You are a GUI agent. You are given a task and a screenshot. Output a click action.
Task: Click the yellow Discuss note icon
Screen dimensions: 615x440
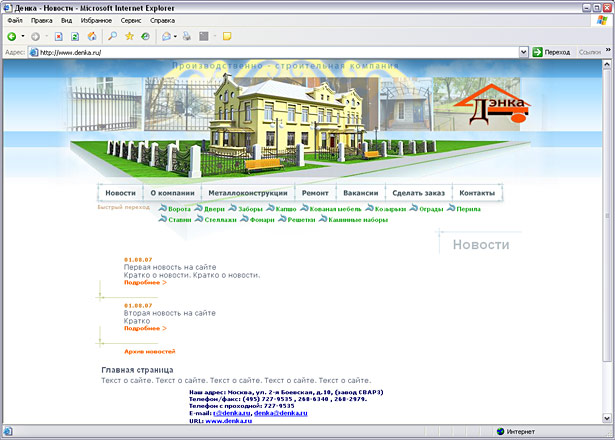coord(227,36)
